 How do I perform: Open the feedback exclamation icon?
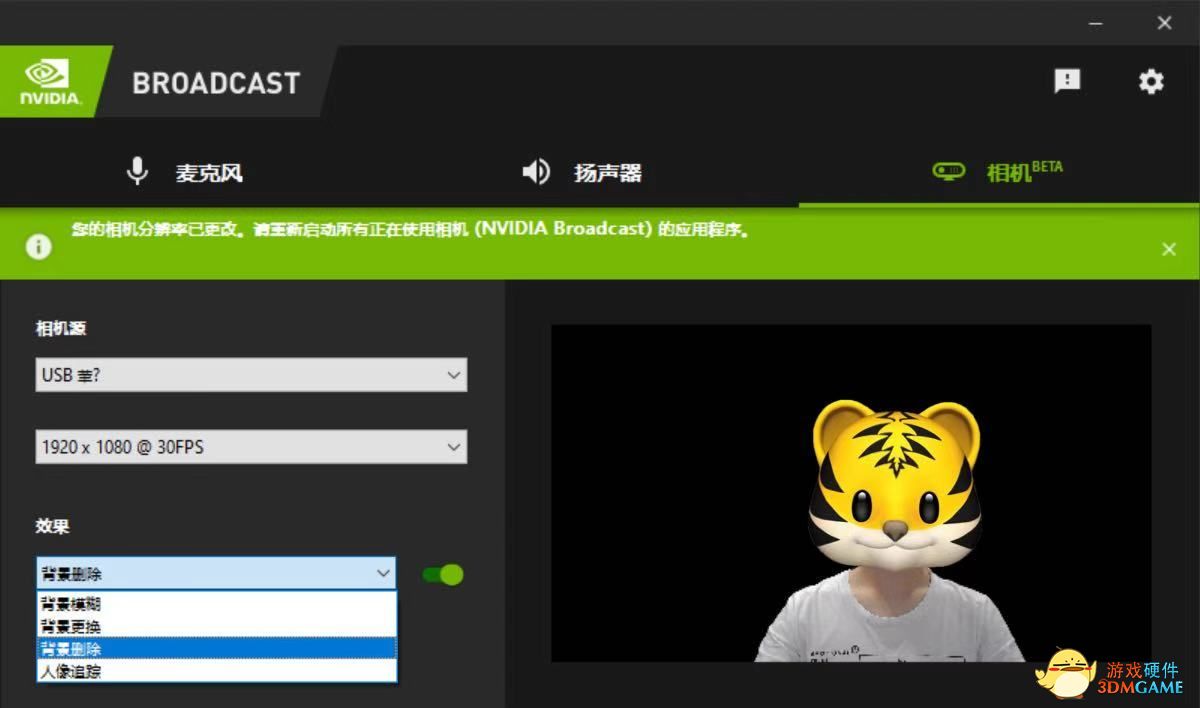click(x=1068, y=81)
